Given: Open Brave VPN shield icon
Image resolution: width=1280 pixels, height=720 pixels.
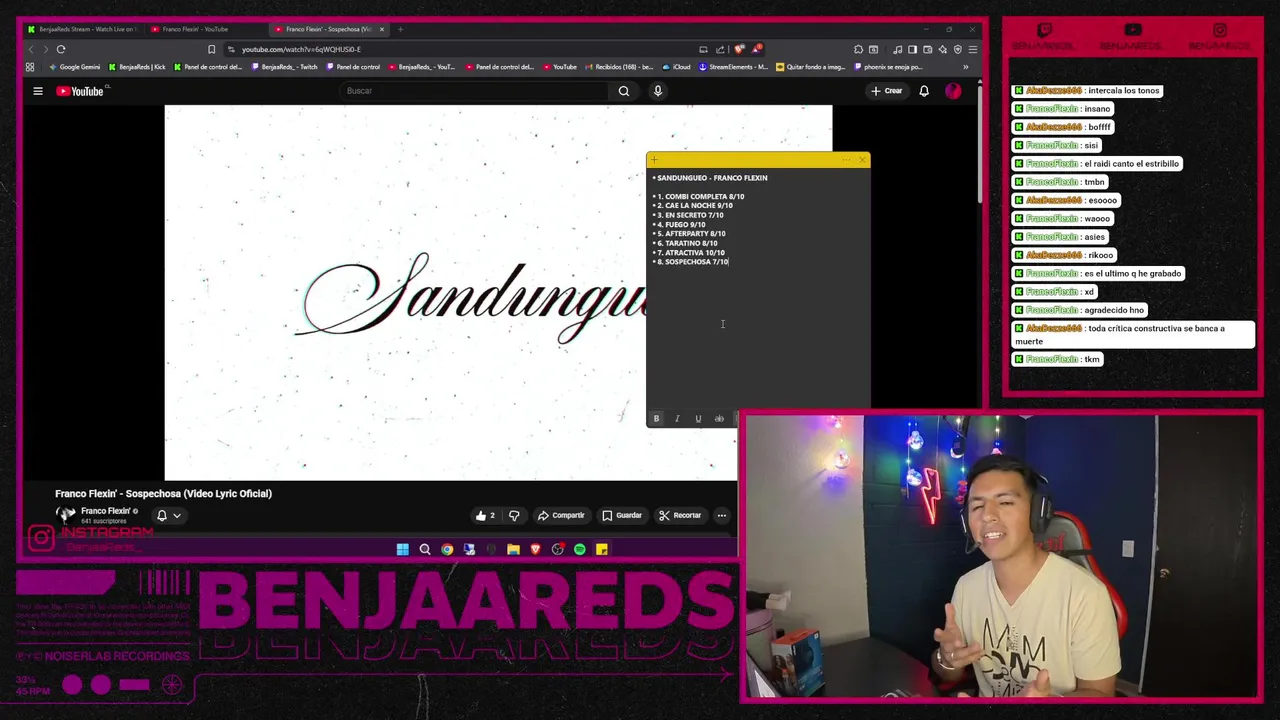Looking at the screenshot, I should pyautogui.click(x=958, y=49).
